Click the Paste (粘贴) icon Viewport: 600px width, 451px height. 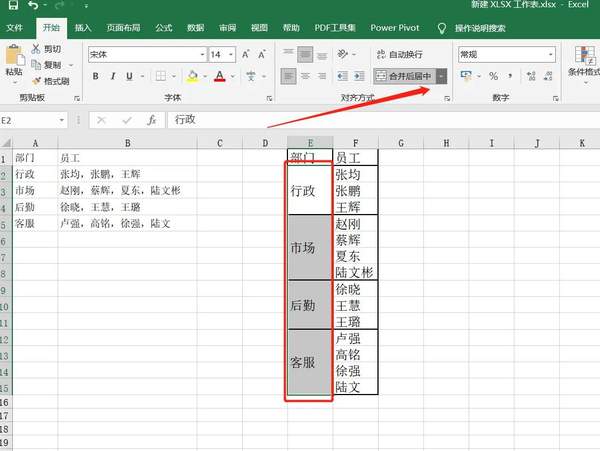(14, 59)
